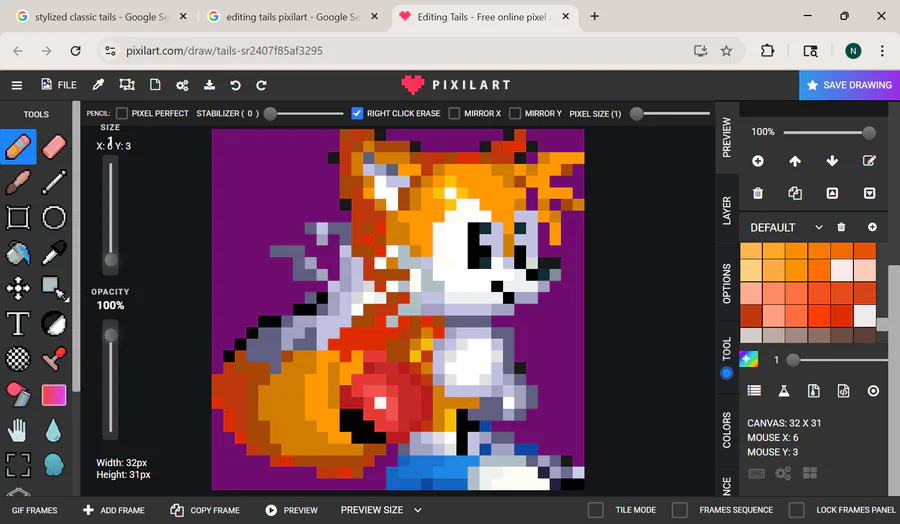Viewport: 900px width, 524px height.
Task: Select the Circle shape tool
Action: 54,218
